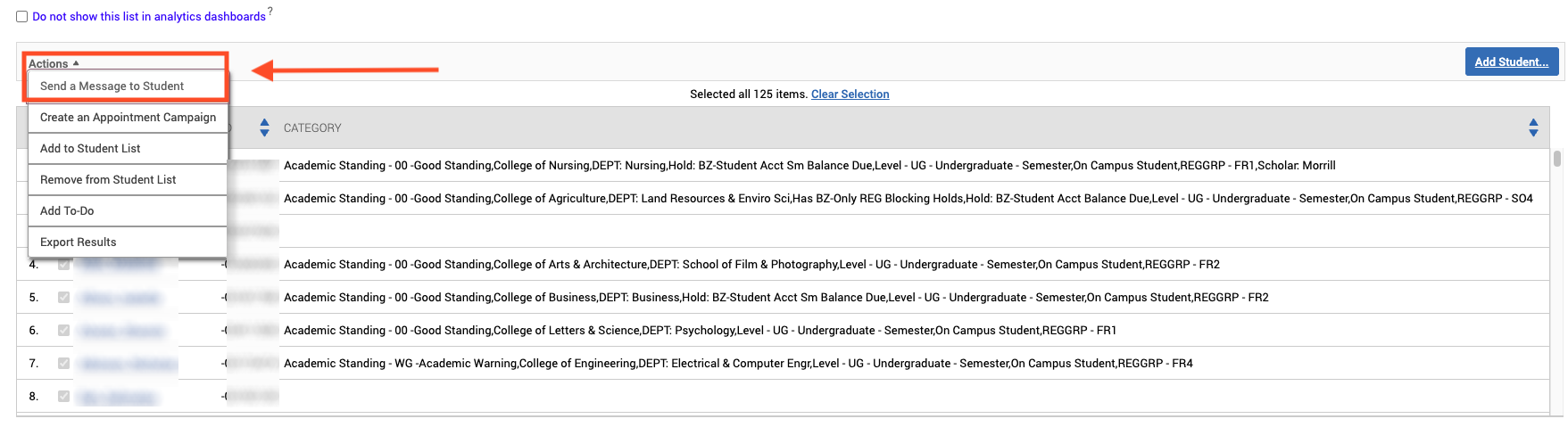Select Add To-Do from Actions menu
Screen dimensions: 1568x427
click(x=128, y=211)
